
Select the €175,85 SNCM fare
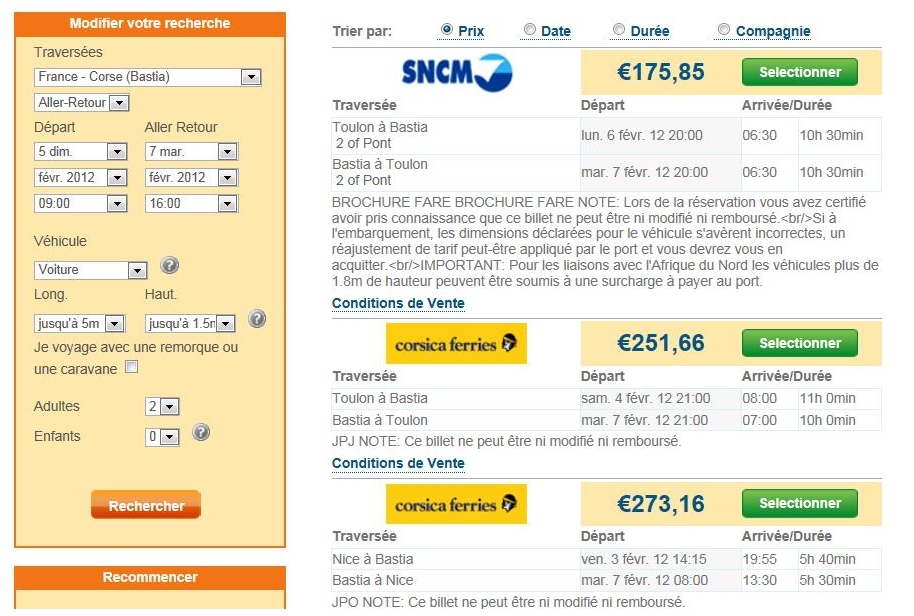(800, 72)
